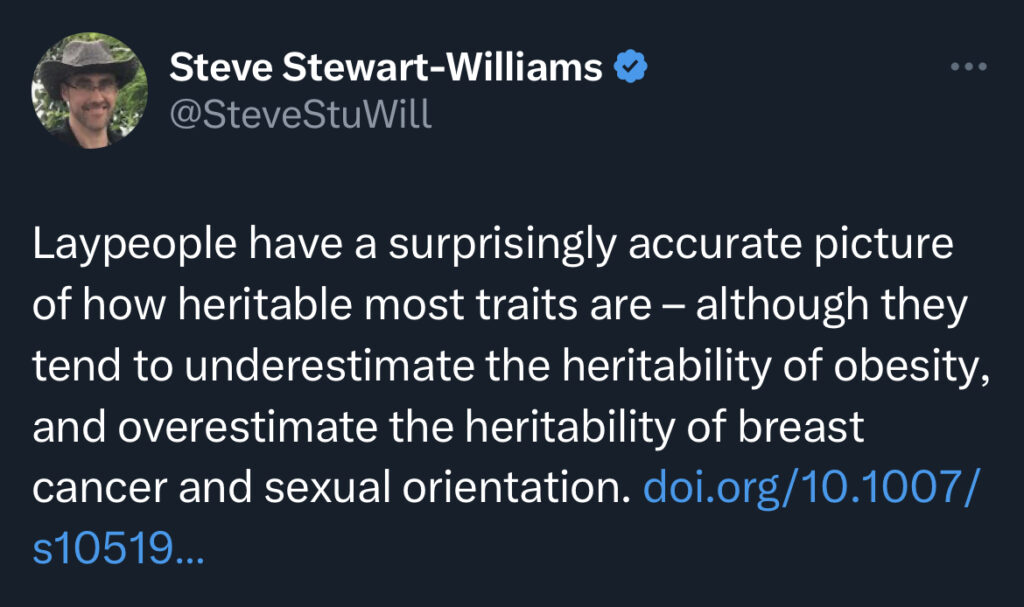Viewport: 1024px width, 607px height.
Task: Click the word Laypeople in the tweet
Action: coord(135,245)
